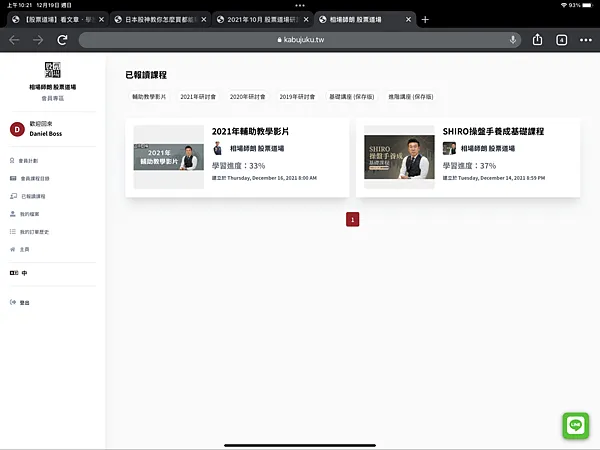
Task: Filter by 2019年研討會 category
Action: pyautogui.click(x=297, y=97)
